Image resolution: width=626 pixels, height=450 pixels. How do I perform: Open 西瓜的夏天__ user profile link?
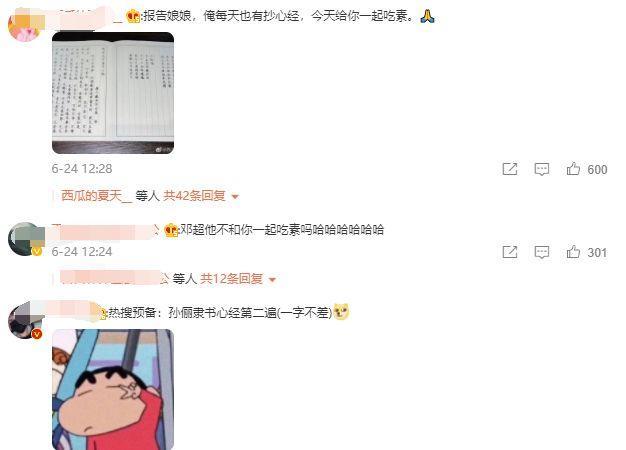[96, 196]
